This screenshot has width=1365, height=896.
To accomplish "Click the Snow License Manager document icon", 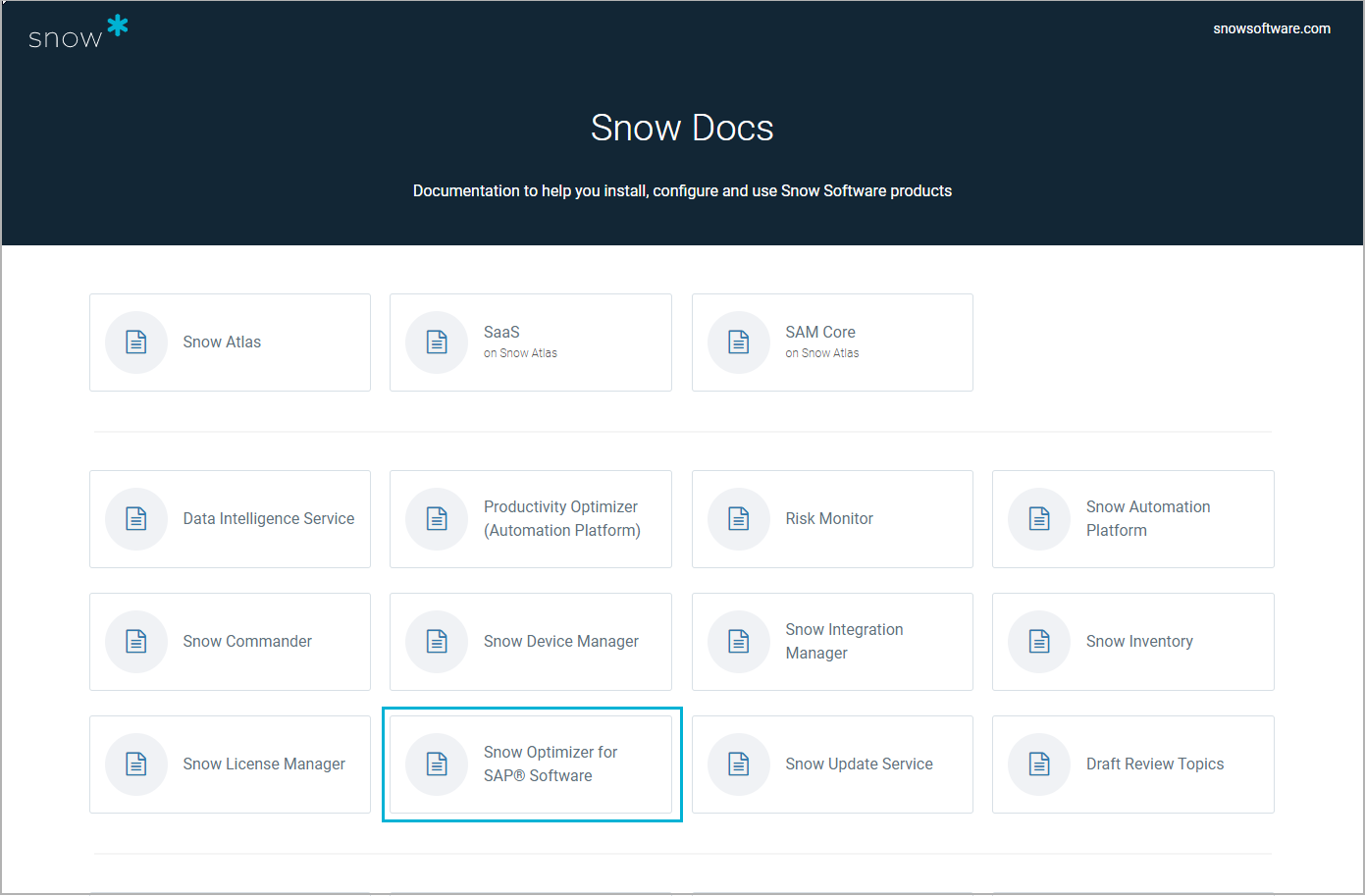I will coord(136,764).
